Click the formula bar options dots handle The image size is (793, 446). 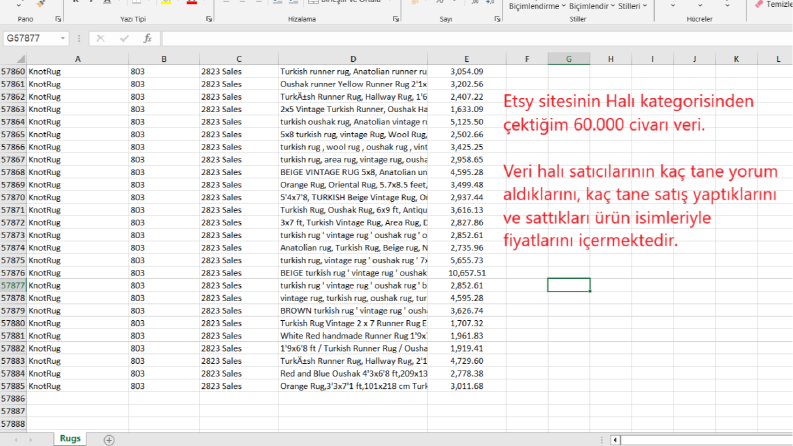point(79,38)
